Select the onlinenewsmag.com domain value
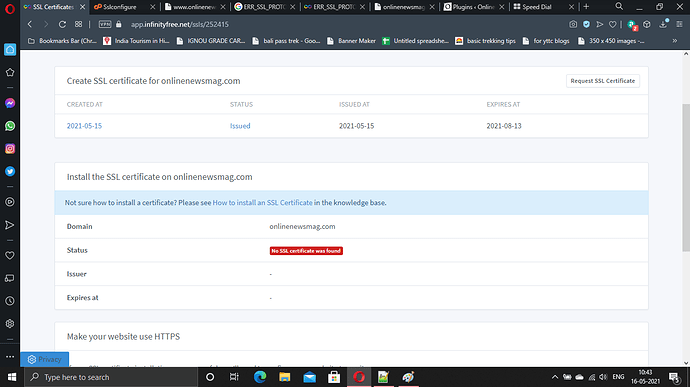 pyautogui.click(x=302, y=226)
